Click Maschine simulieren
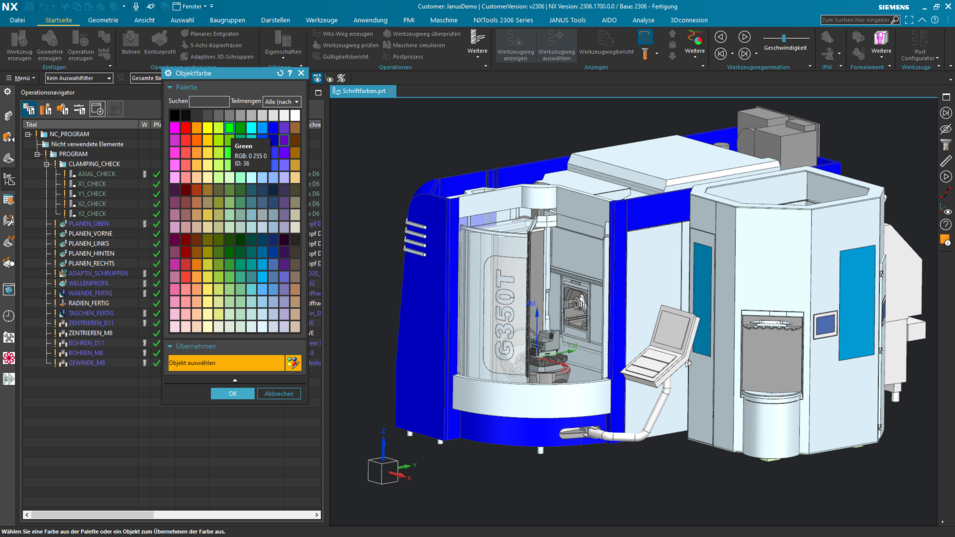Screen dimensions: 955x537 coord(414,45)
